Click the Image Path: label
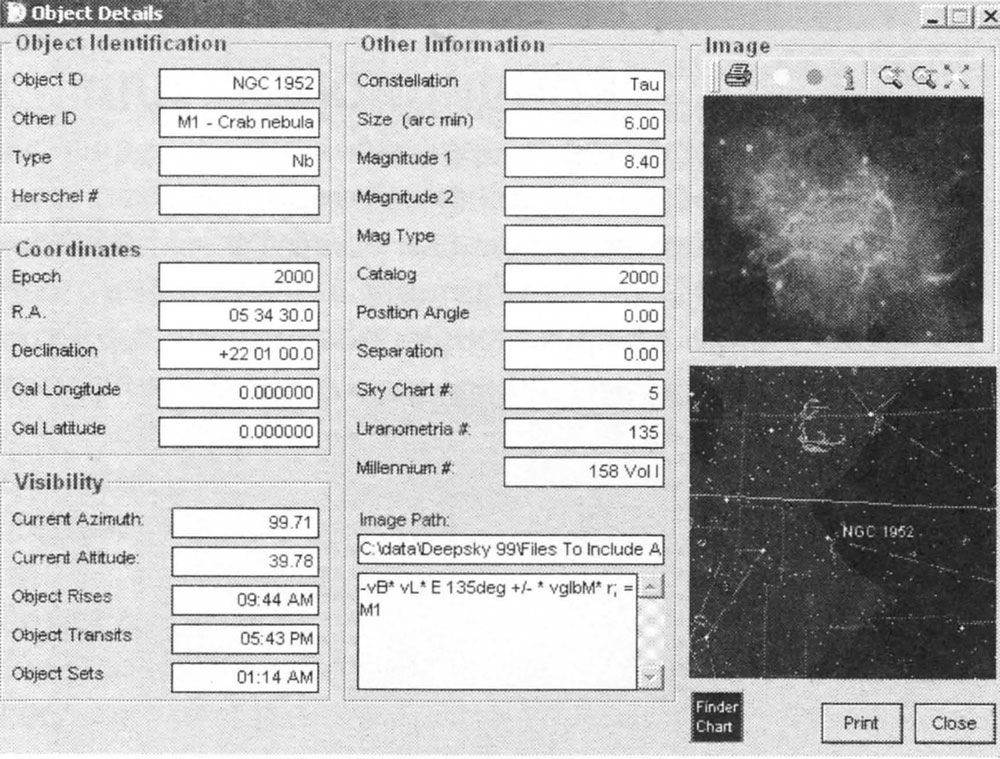This screenshot has height=759, width=1000. (404, 520)
